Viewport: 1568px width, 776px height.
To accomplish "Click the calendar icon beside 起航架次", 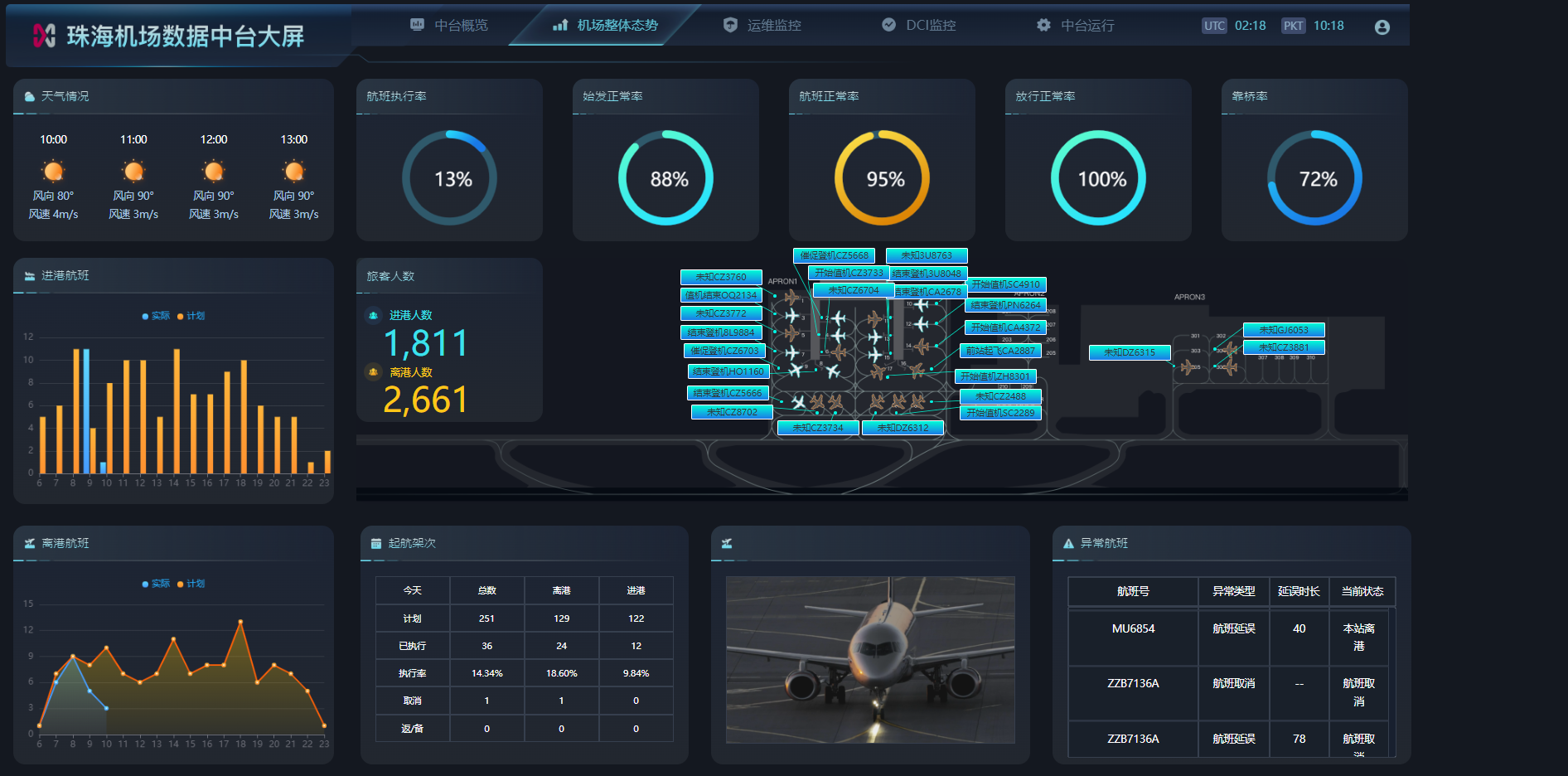I will 376,544.
